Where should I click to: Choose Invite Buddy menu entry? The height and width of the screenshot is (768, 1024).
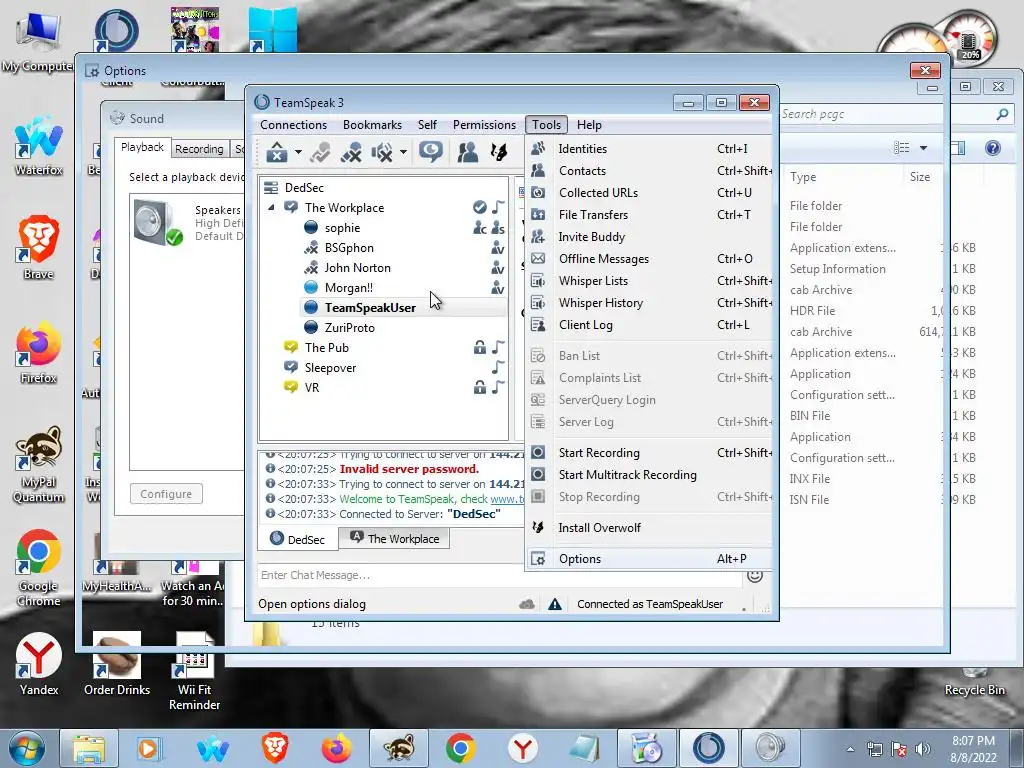coord(649,237)
